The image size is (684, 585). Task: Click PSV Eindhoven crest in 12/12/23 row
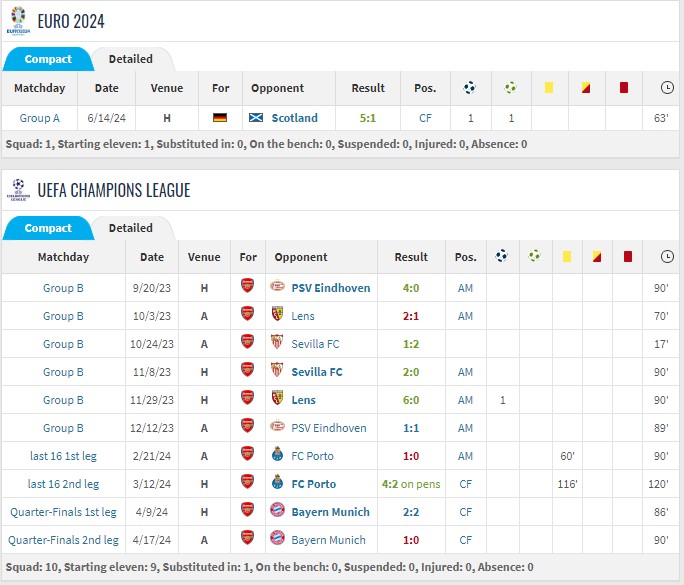pos(277,426)
